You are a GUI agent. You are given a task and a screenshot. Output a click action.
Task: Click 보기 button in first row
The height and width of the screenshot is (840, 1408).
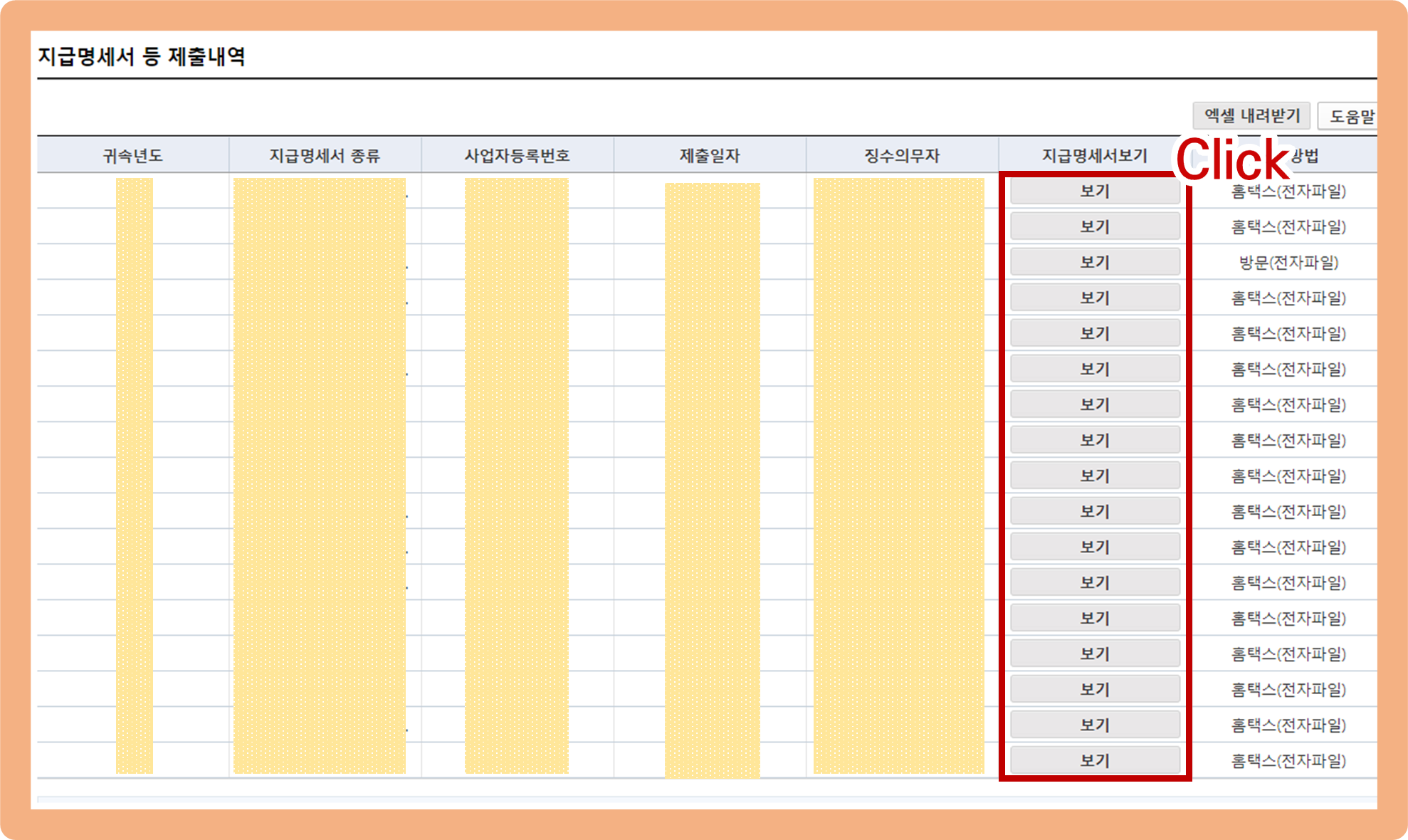[x=1095, y=191]
